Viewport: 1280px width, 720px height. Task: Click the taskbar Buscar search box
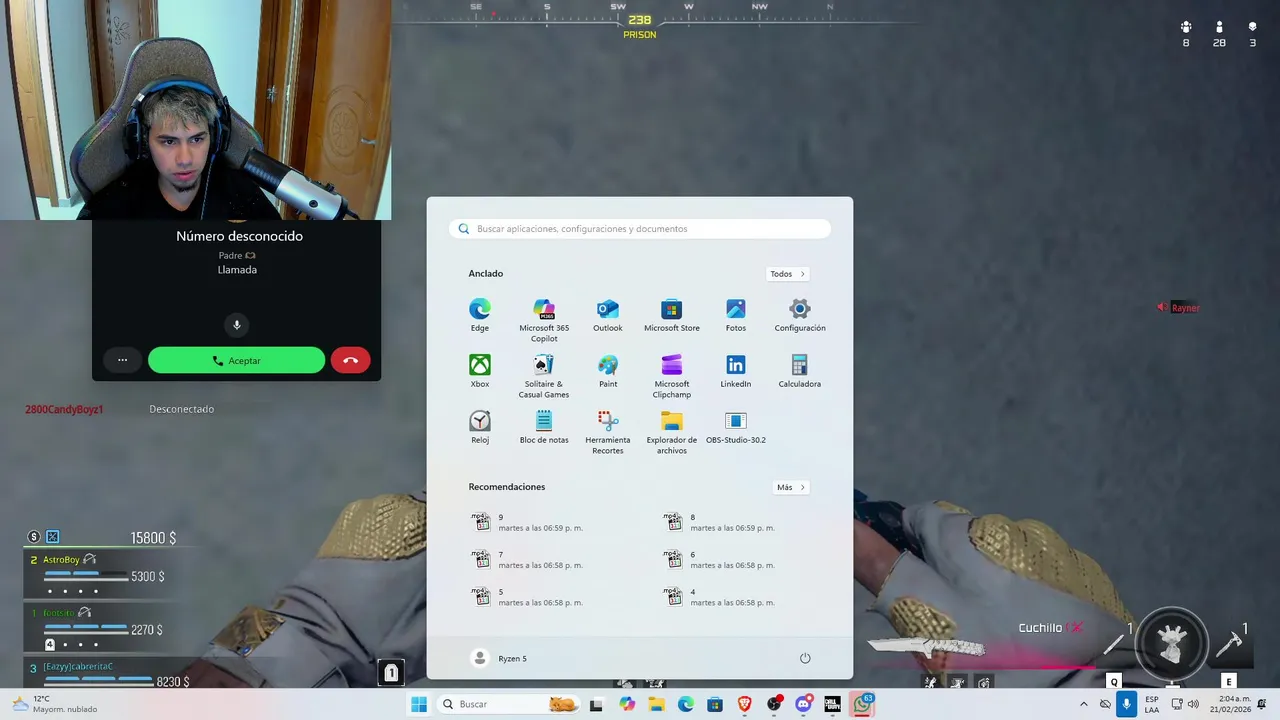[x=509, y=704]
